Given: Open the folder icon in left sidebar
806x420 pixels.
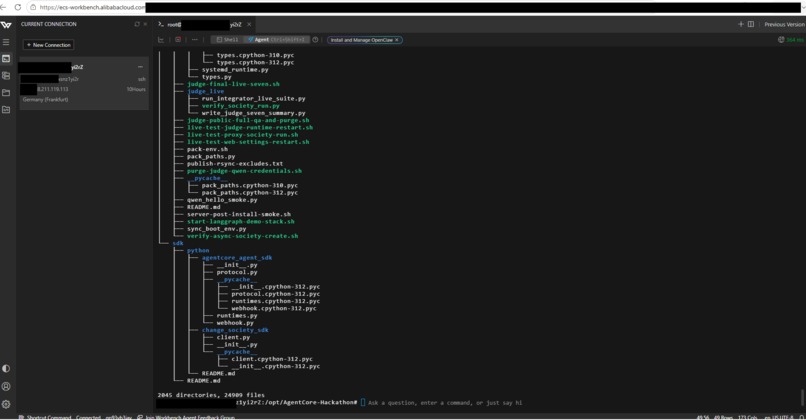Looking at the screenshot, I should coord(6,93).
